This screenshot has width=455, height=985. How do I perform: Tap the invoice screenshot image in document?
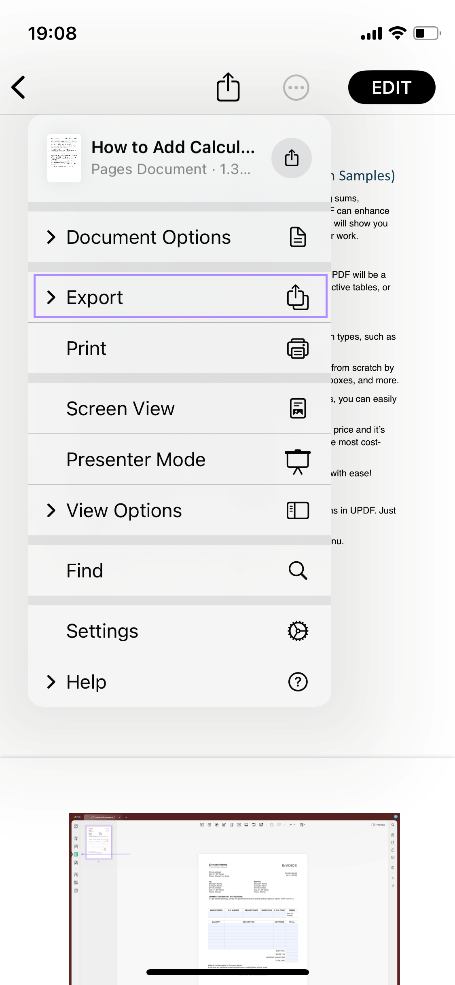[x=234, y=899]
